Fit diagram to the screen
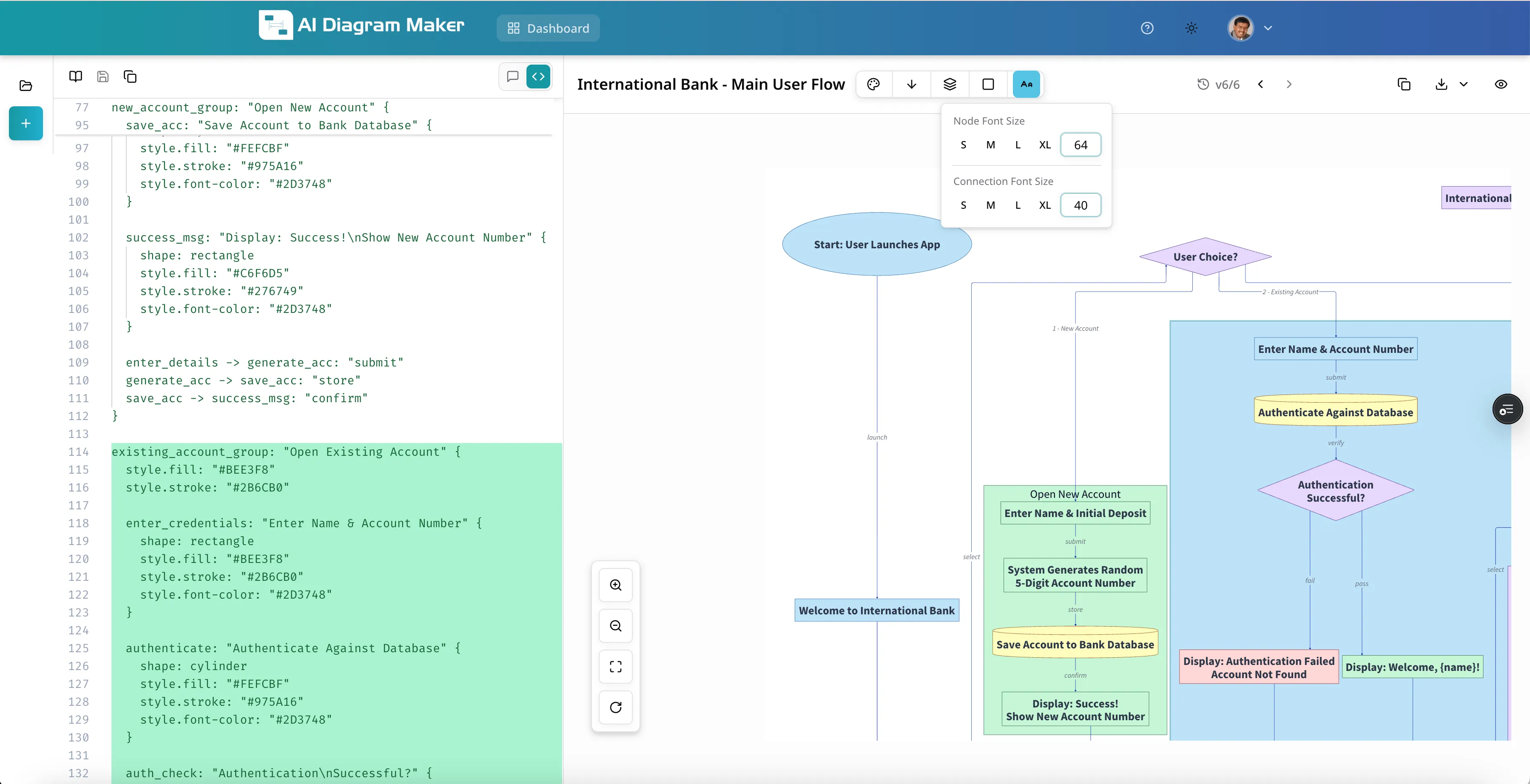 pos(615,666)
